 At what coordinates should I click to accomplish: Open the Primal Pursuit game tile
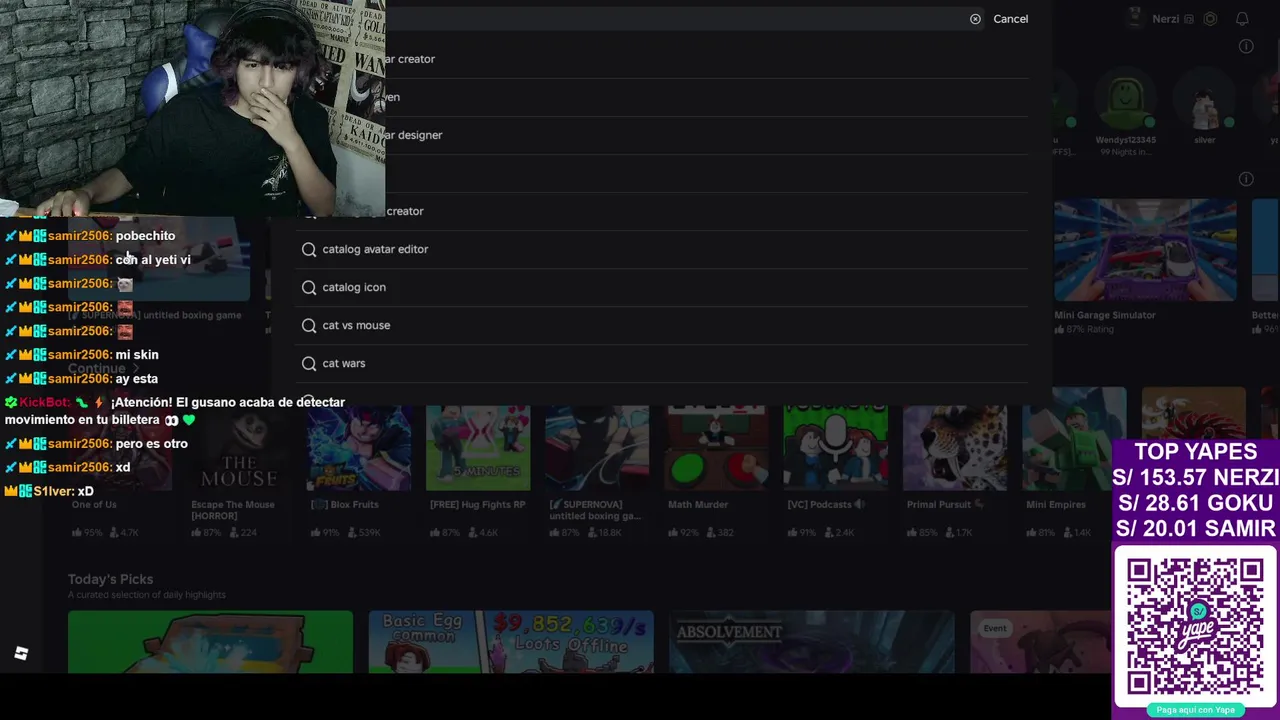point(955,448)
